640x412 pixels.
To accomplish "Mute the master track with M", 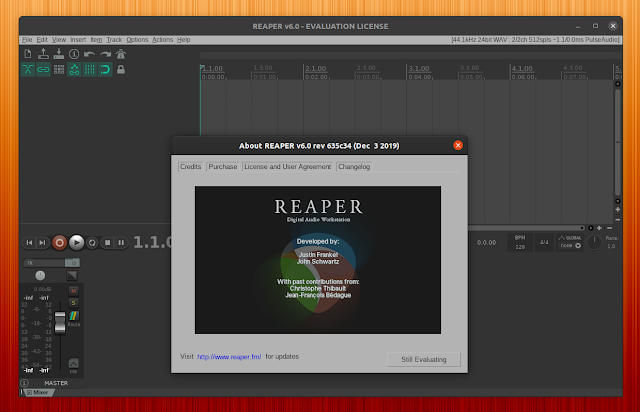I will coord(74,290).
